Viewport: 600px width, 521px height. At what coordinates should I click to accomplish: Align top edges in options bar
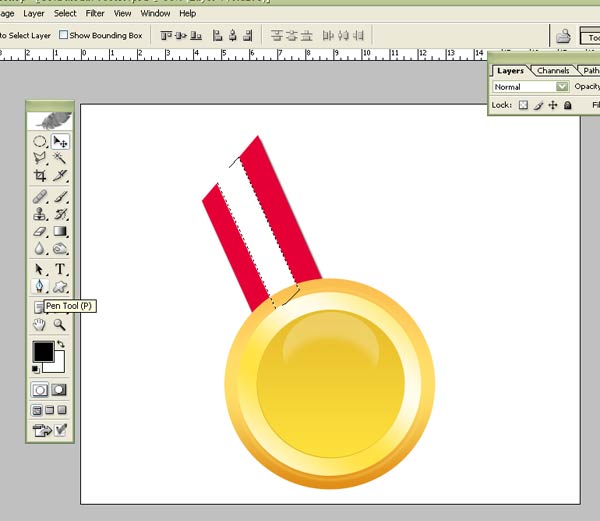coord(166,36)
